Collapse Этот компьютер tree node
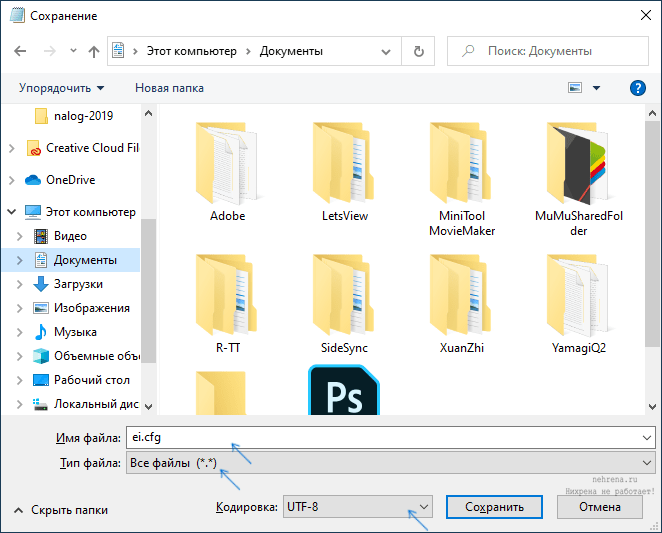The image size is (662, 533). [x=12, y=212]
